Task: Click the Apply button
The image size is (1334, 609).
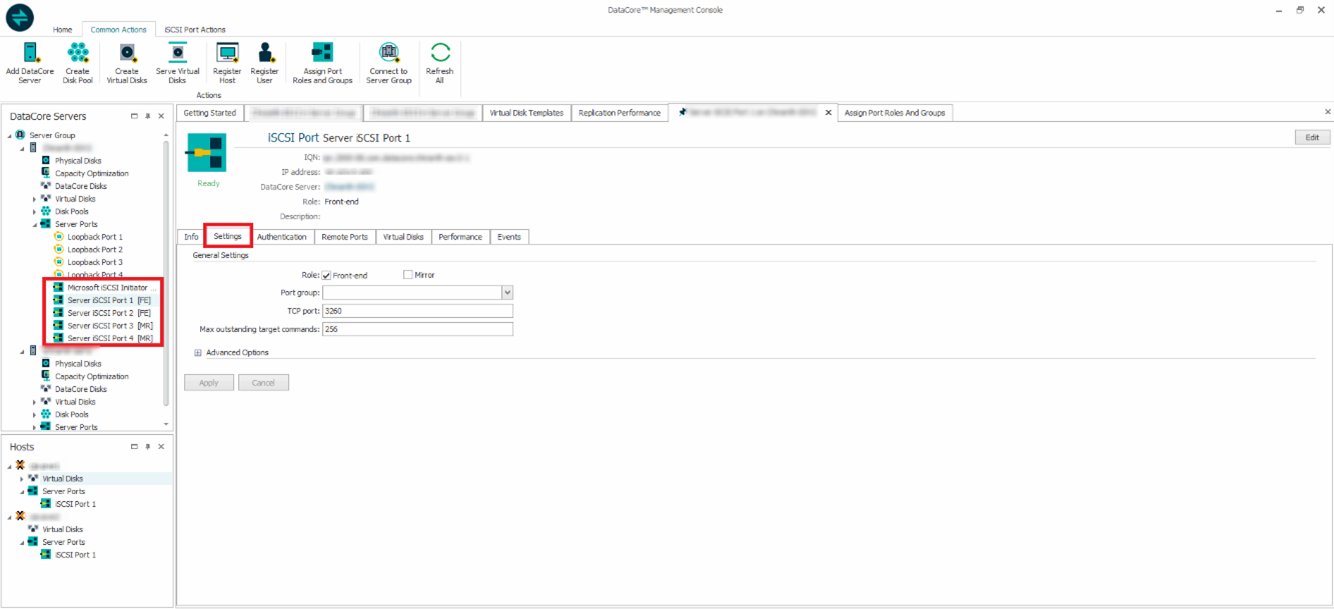Action: (x=209, y=383)
